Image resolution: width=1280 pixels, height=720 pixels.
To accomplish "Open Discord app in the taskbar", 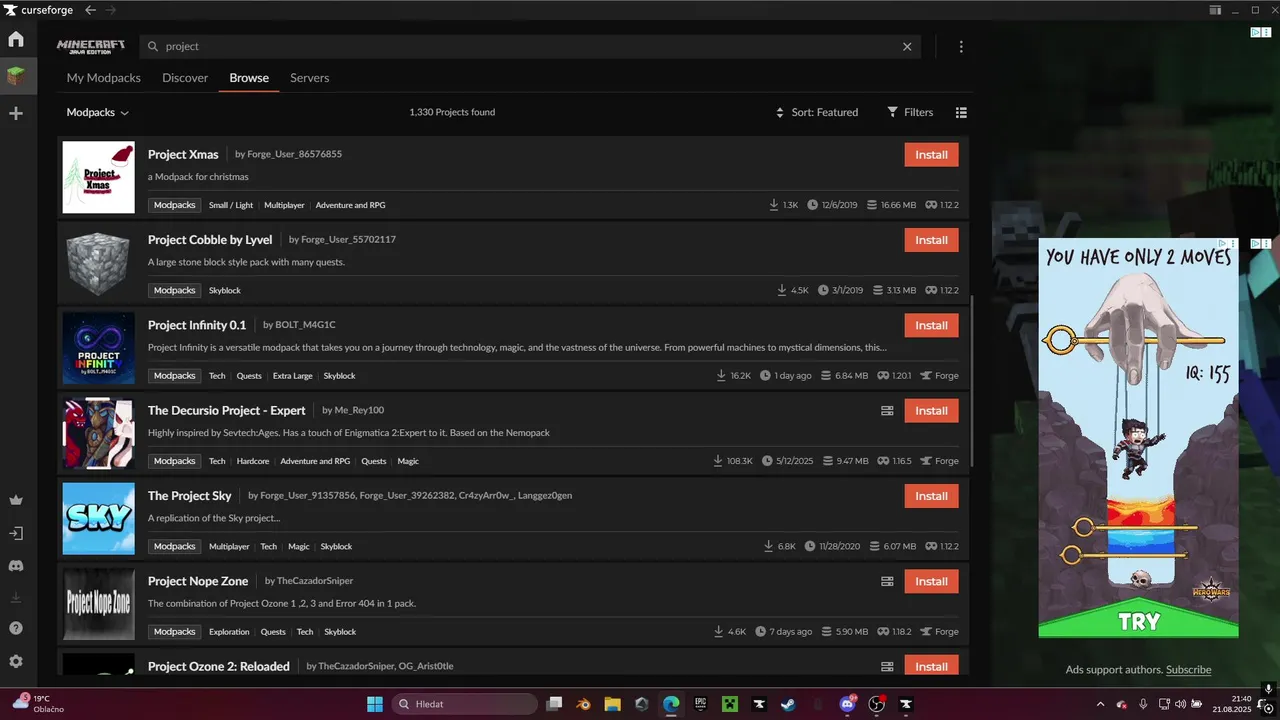I will pyautogui.click(x=848, y=704).
